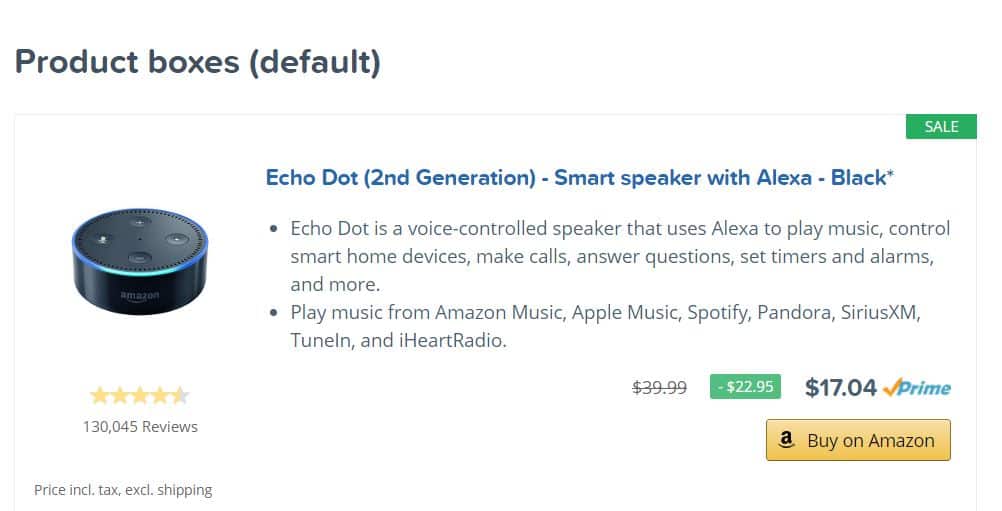Click the green -$22.95 discount badge
This screenshot has width=1002, height=511.
click(x=745, y=386)
